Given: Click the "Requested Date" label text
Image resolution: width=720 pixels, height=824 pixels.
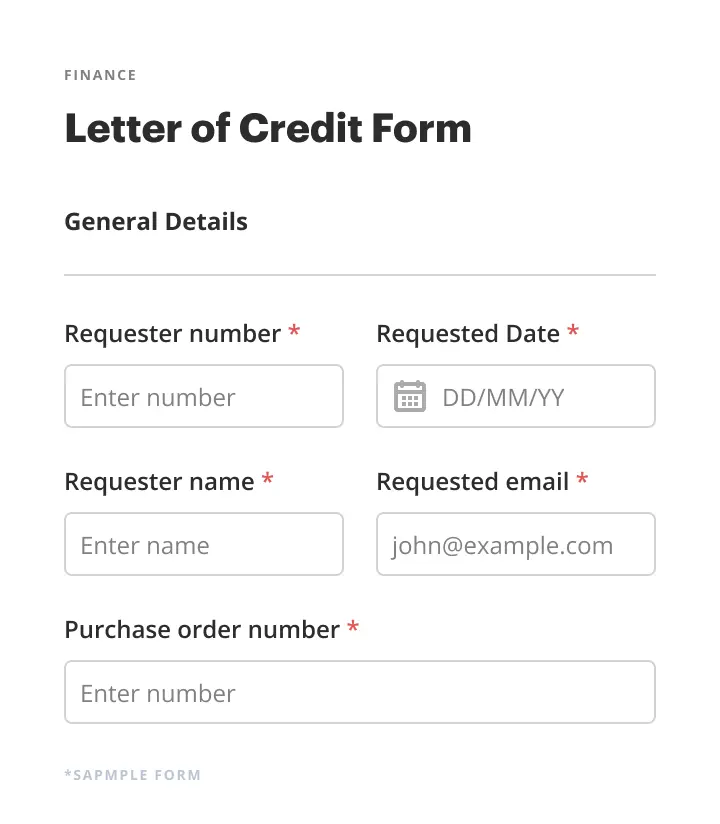Looking at the screenshot, I should point(467,334).
